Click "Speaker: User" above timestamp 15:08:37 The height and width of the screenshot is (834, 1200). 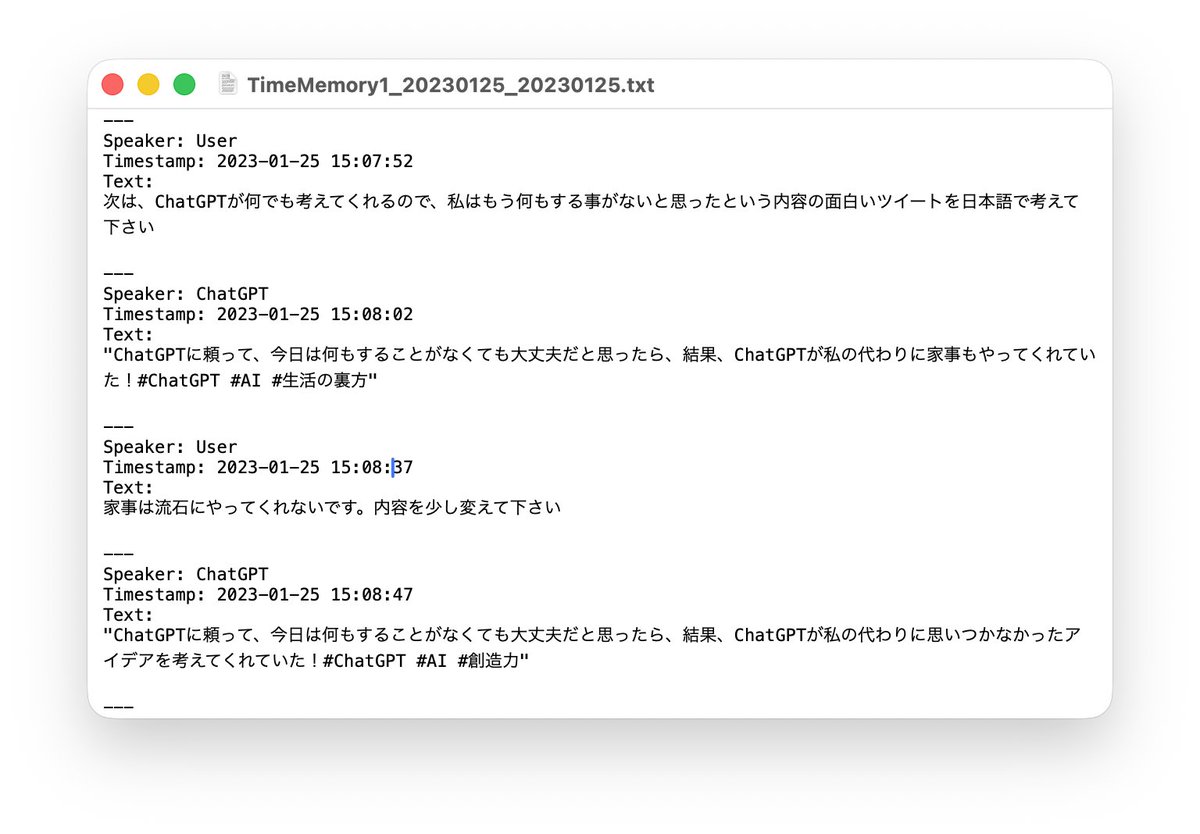(x=170, y=447)
